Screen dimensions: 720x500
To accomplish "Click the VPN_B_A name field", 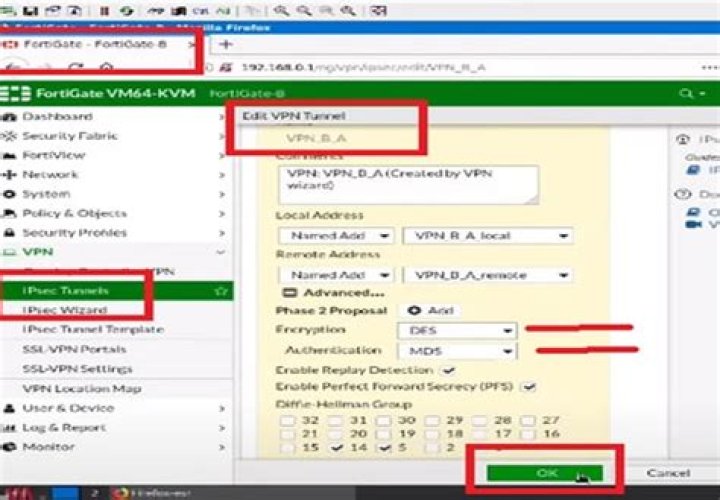I will click(x=316, y=138).
